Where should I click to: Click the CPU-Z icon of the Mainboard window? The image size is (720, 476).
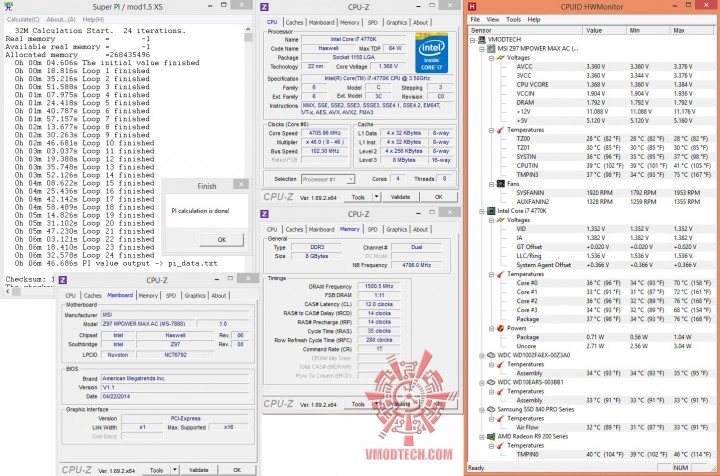pyautogui.click(x=63, y=280)
